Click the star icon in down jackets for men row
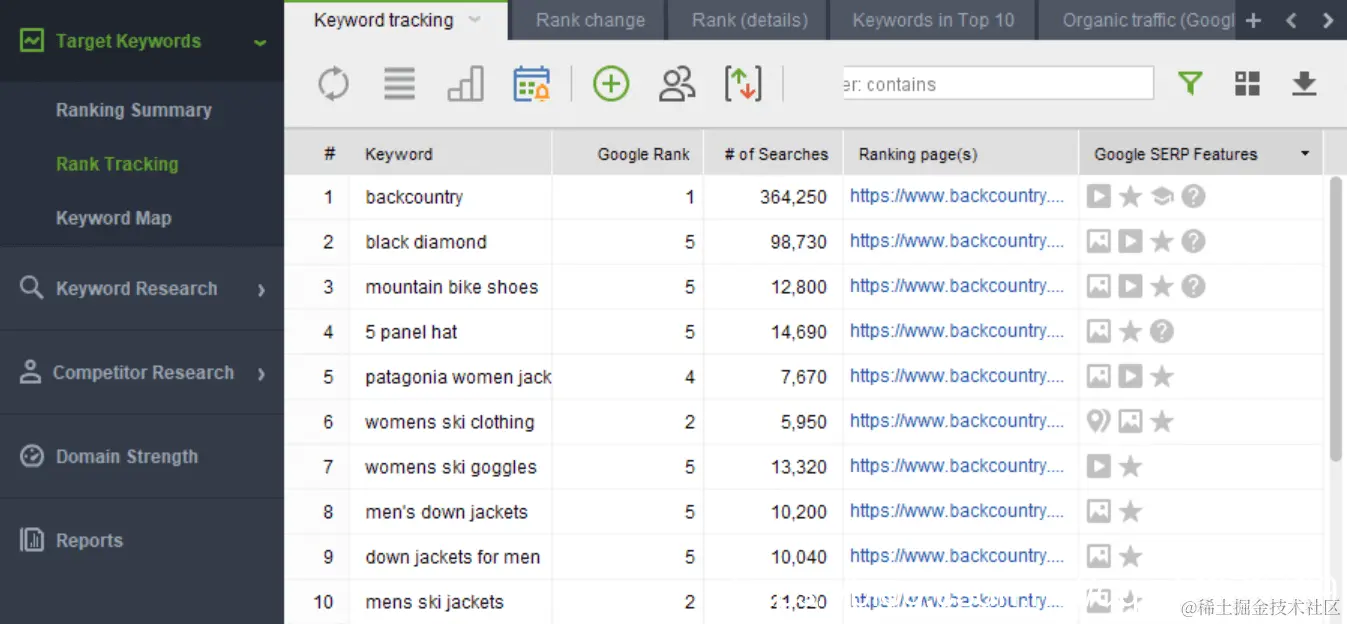 pos(1130,556)
